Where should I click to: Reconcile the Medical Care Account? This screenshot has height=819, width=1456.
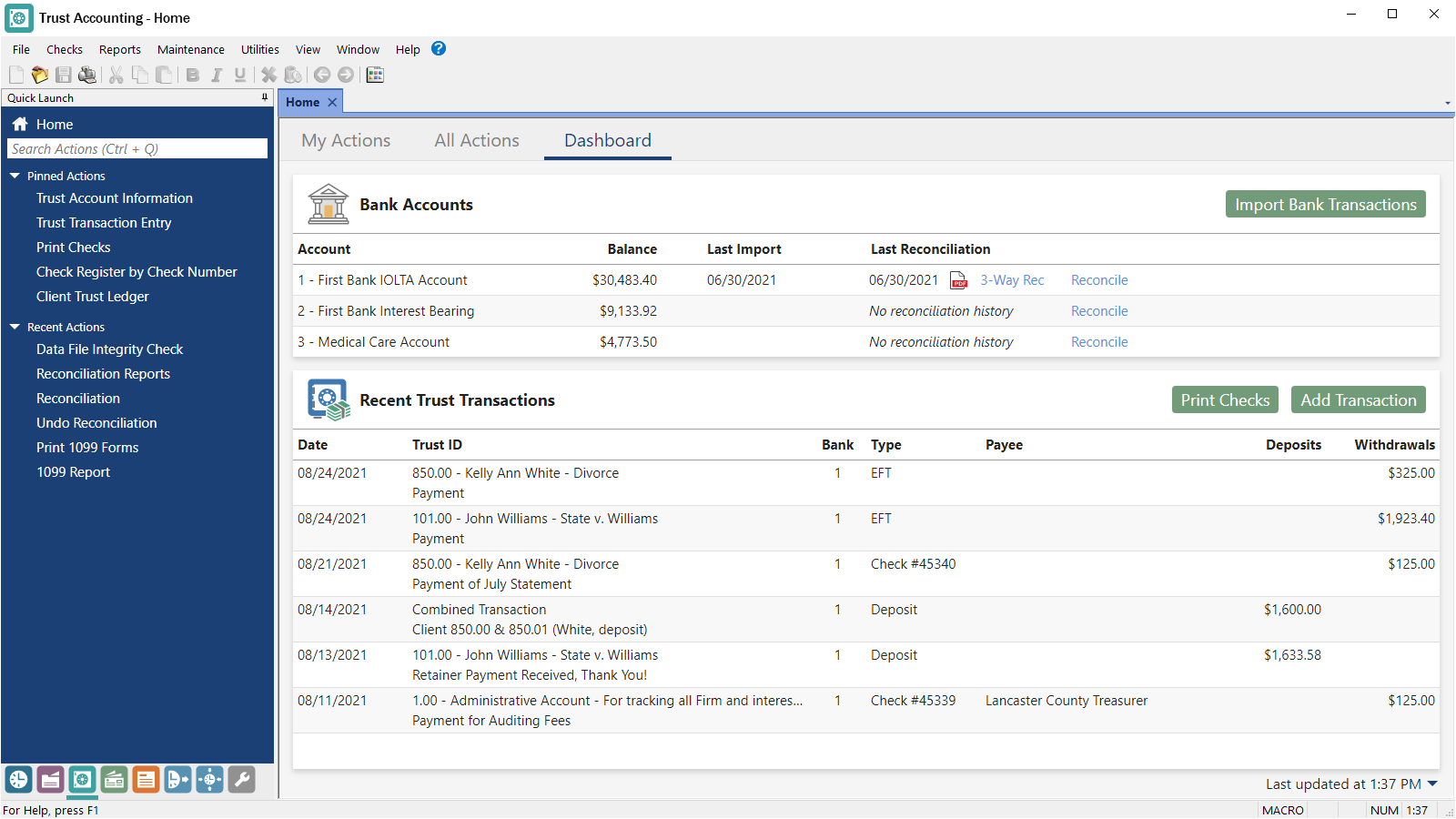[x=1099, y=341]
